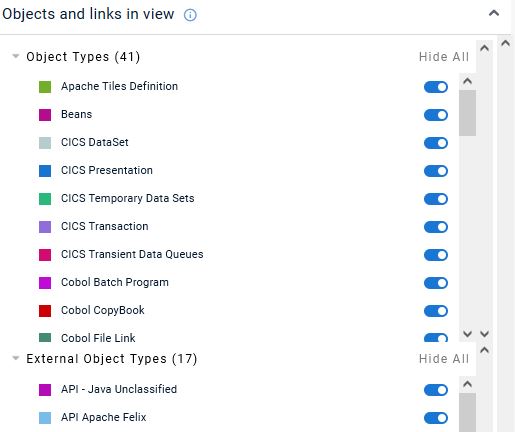Click the up arrow of External Object Types list
Screen dimensions: 515x432
point(467,384)
